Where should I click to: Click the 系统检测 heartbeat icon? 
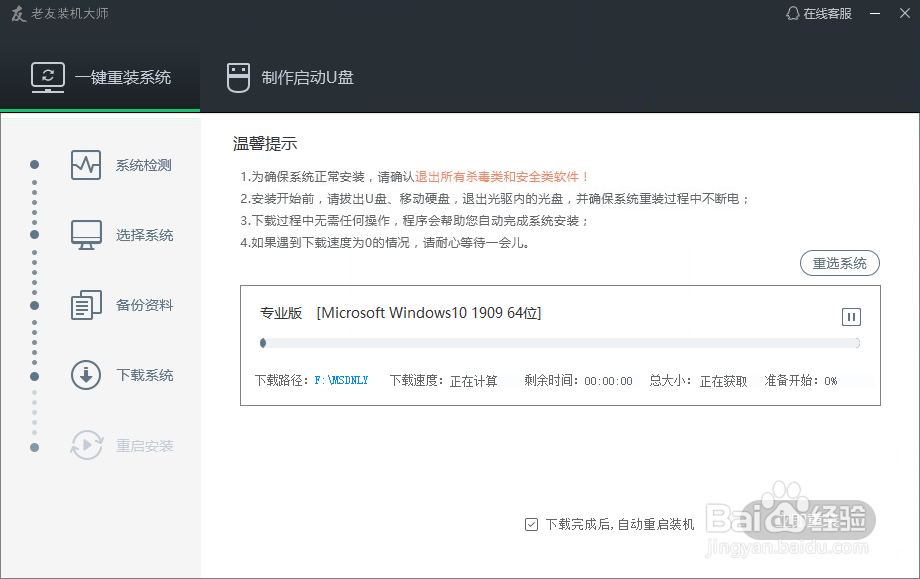[86, 165]
